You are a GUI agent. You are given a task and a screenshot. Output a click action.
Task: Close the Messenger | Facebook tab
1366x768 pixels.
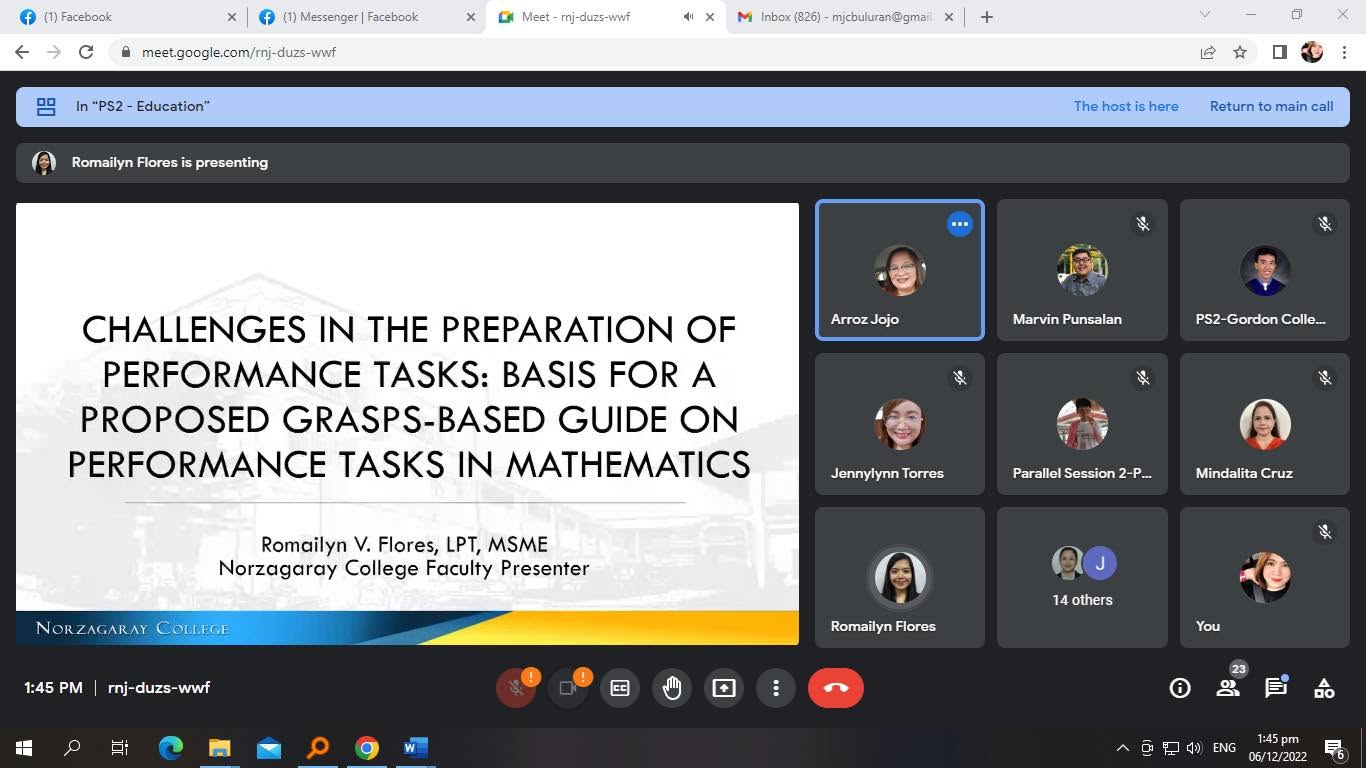(x=471, y=17)
